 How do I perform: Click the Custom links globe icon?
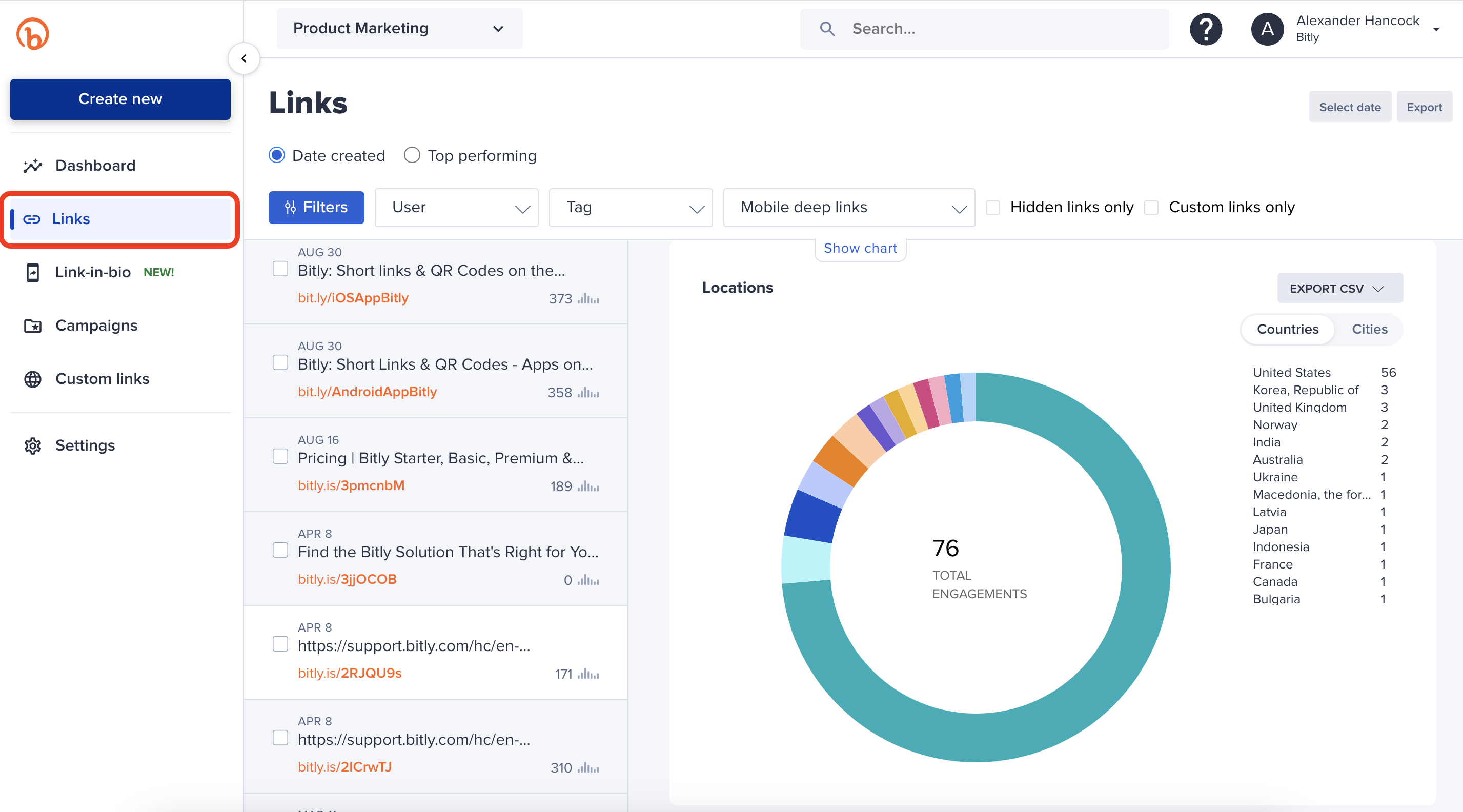[33, 379]
